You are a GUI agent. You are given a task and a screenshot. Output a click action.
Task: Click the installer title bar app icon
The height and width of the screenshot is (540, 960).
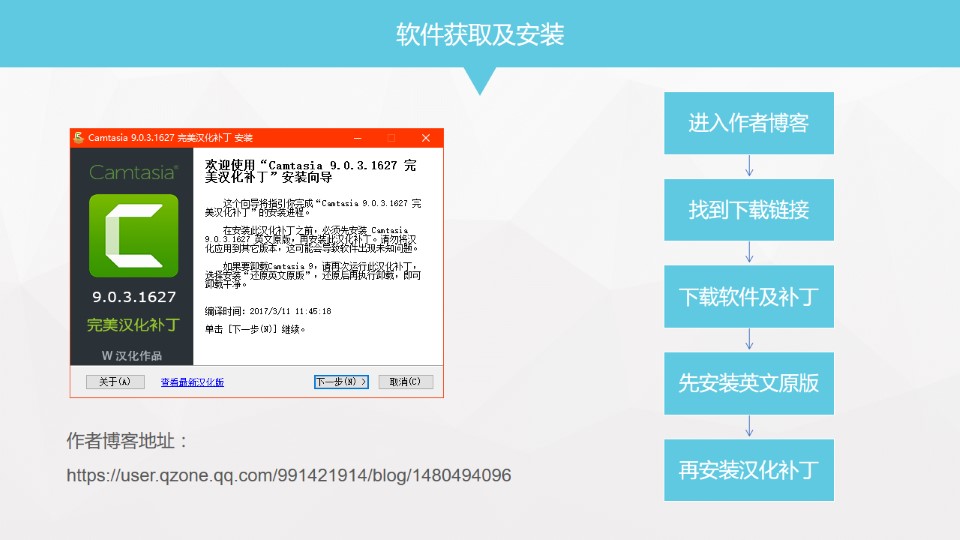(78, 137)
